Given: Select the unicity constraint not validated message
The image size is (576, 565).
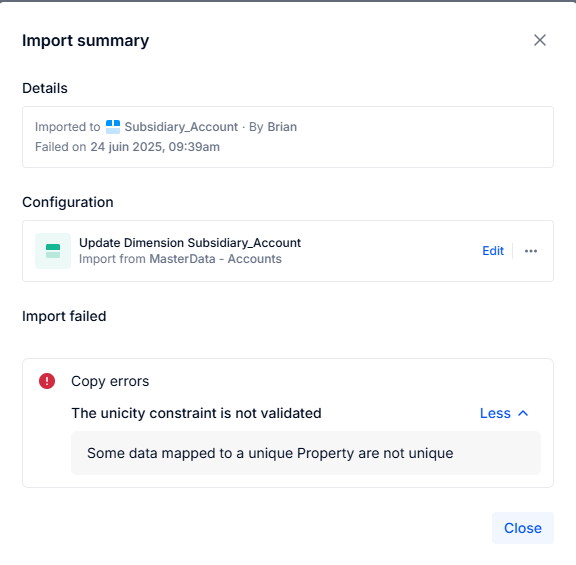Looking at the screenshot, I should 197,413.
